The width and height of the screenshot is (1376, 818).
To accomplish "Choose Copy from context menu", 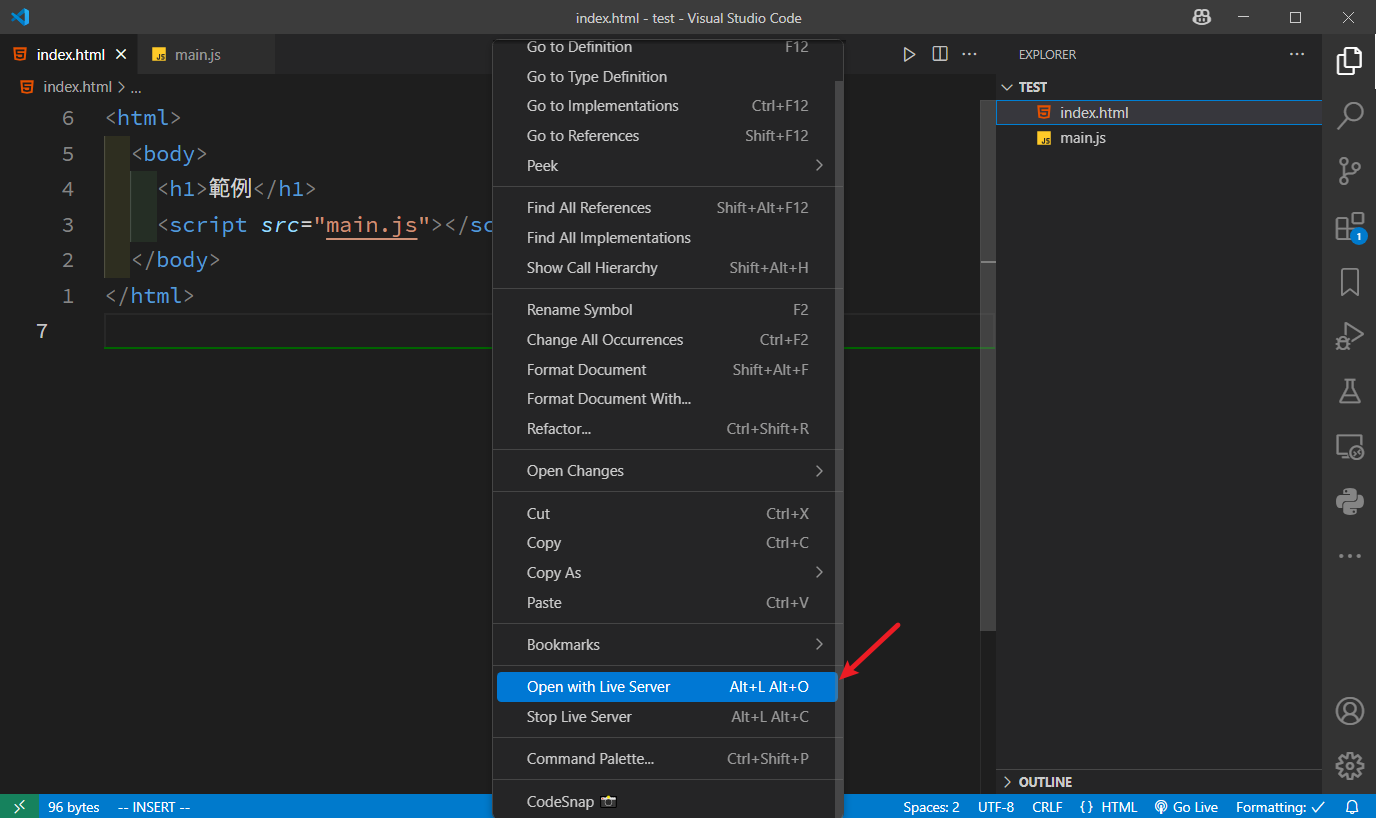I will point(665,543).
